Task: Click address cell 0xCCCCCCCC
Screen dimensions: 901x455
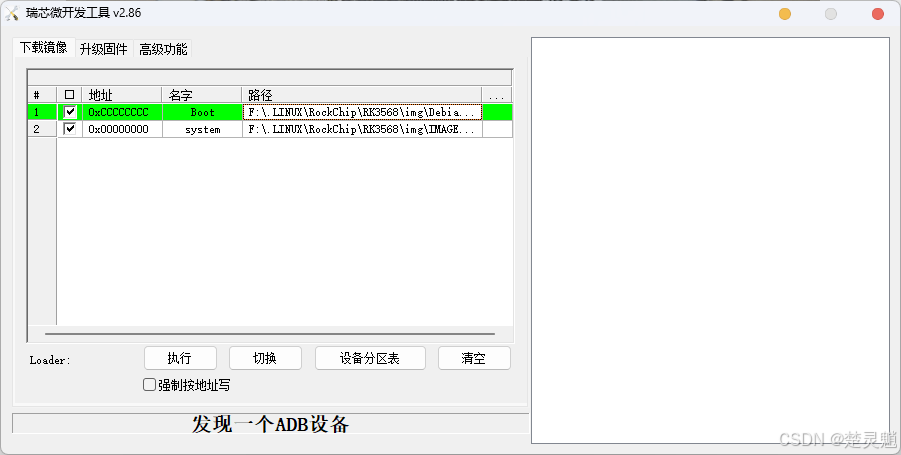Action: coord(122,112)
